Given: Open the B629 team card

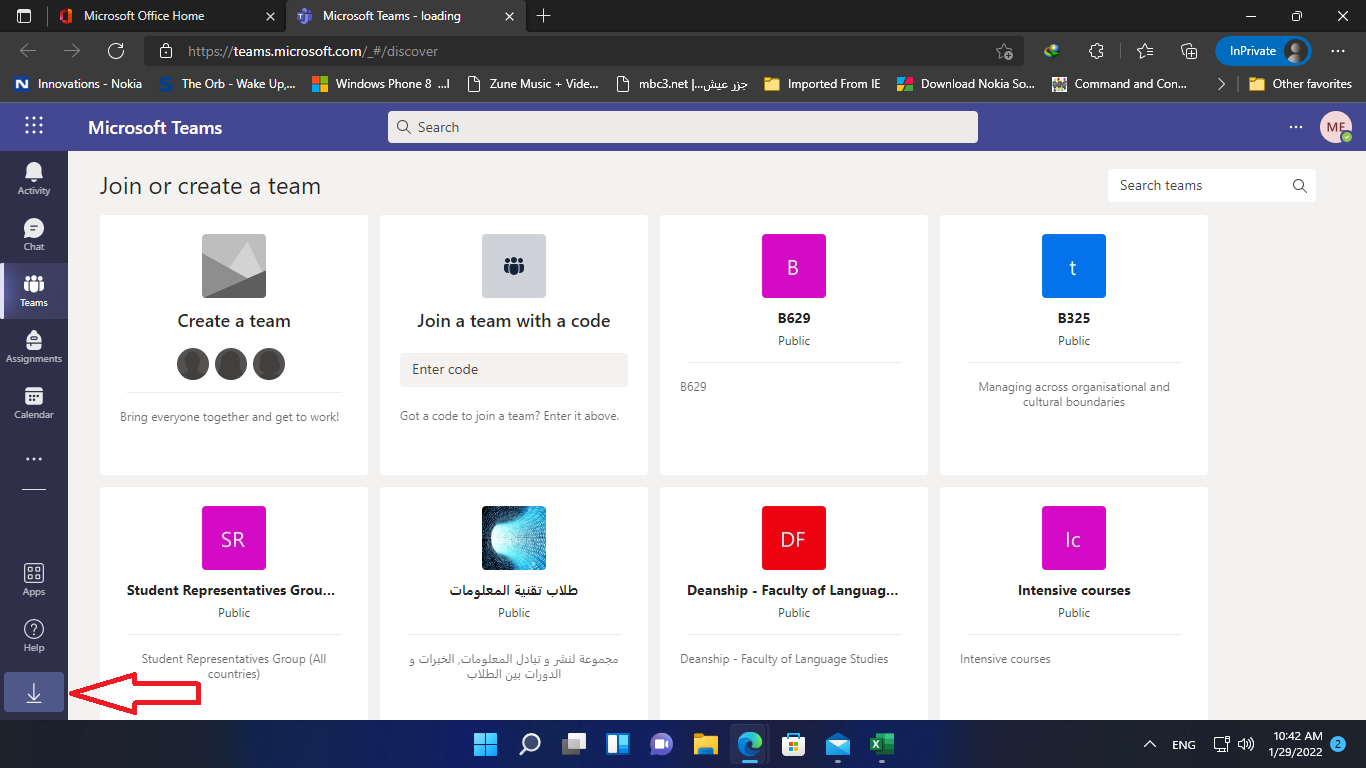Looking at the screenshot, I should point(794,344).
